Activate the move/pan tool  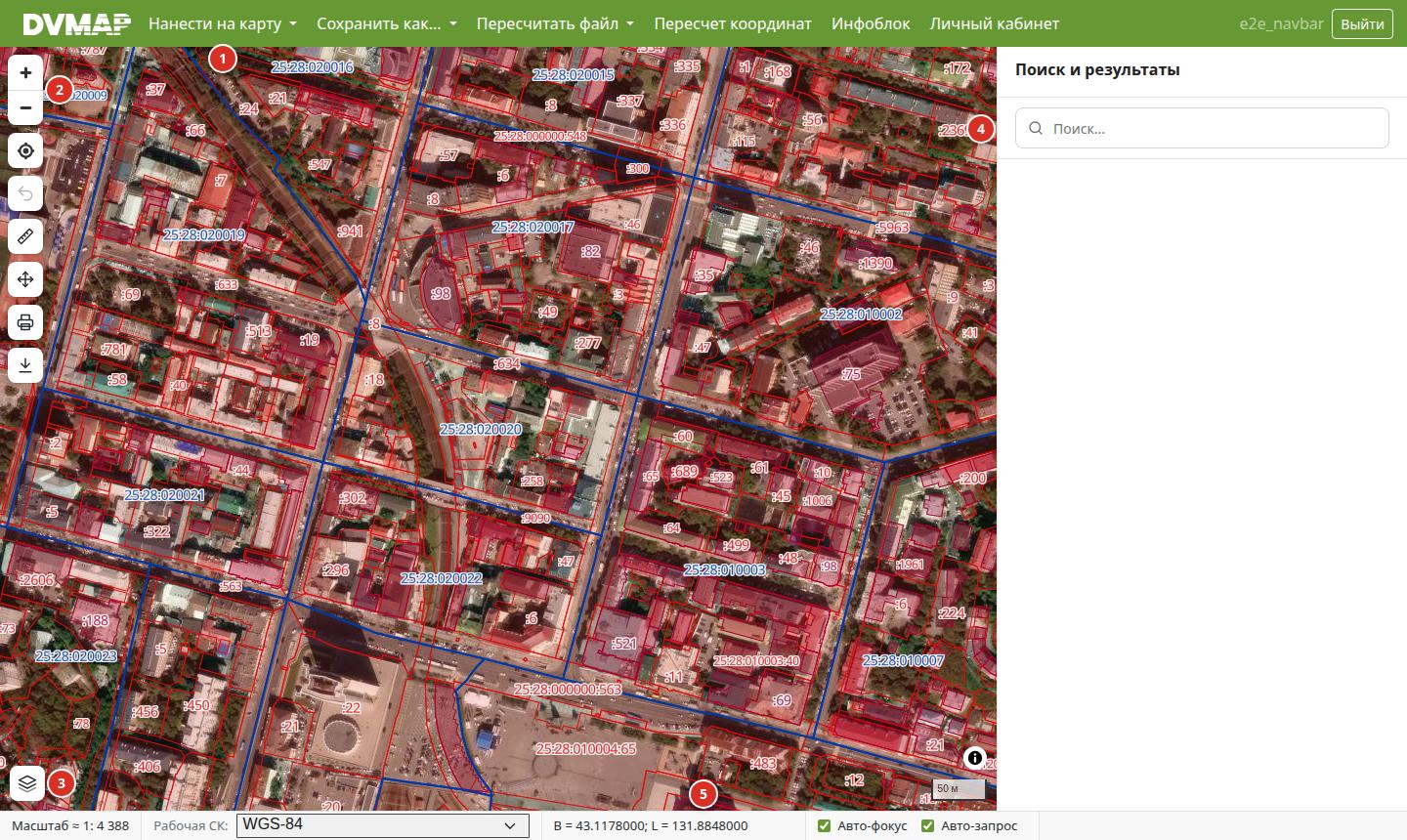click(x=25, y=279)
